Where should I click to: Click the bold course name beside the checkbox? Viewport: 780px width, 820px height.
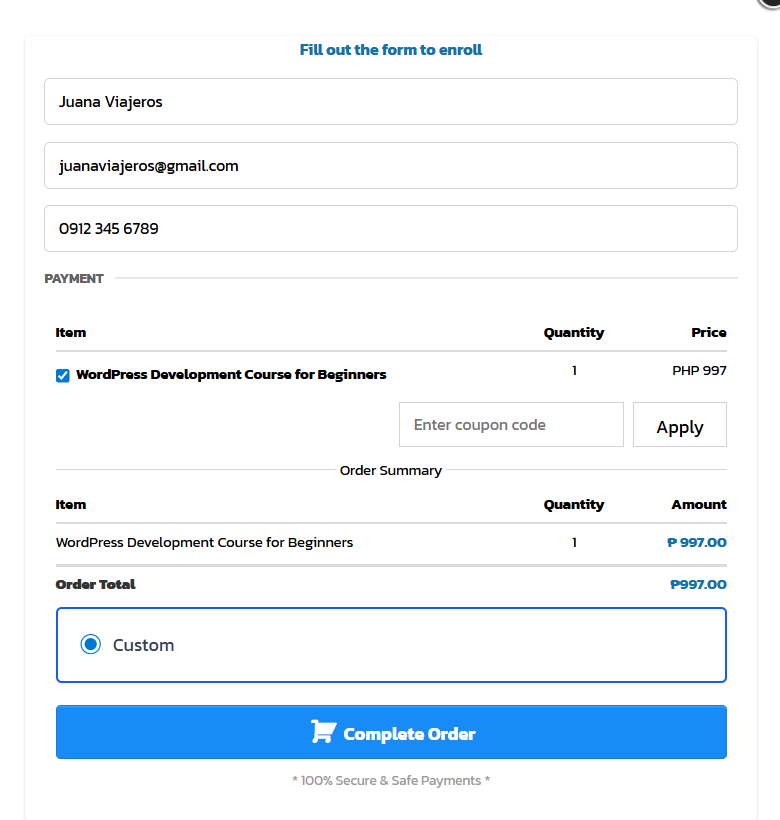(231, 375)
